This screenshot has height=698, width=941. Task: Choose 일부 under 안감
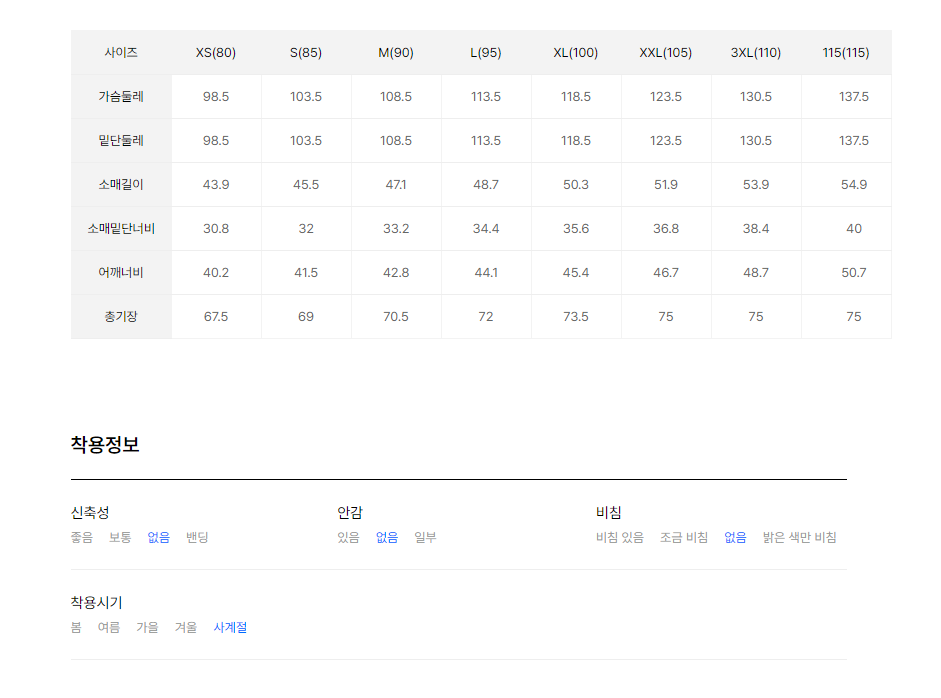[x=425, y=537]
